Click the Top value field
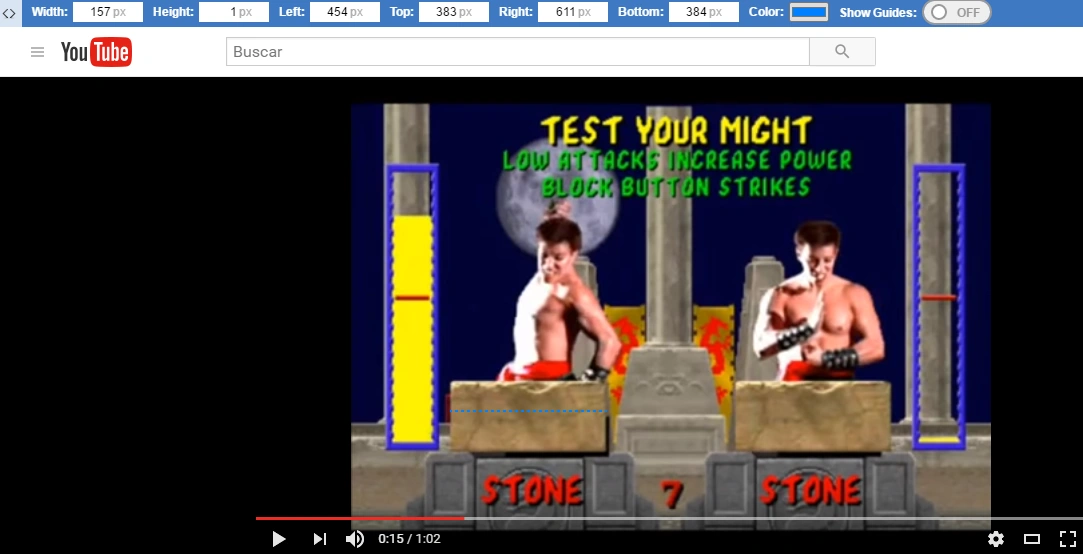 coord(454,12)
